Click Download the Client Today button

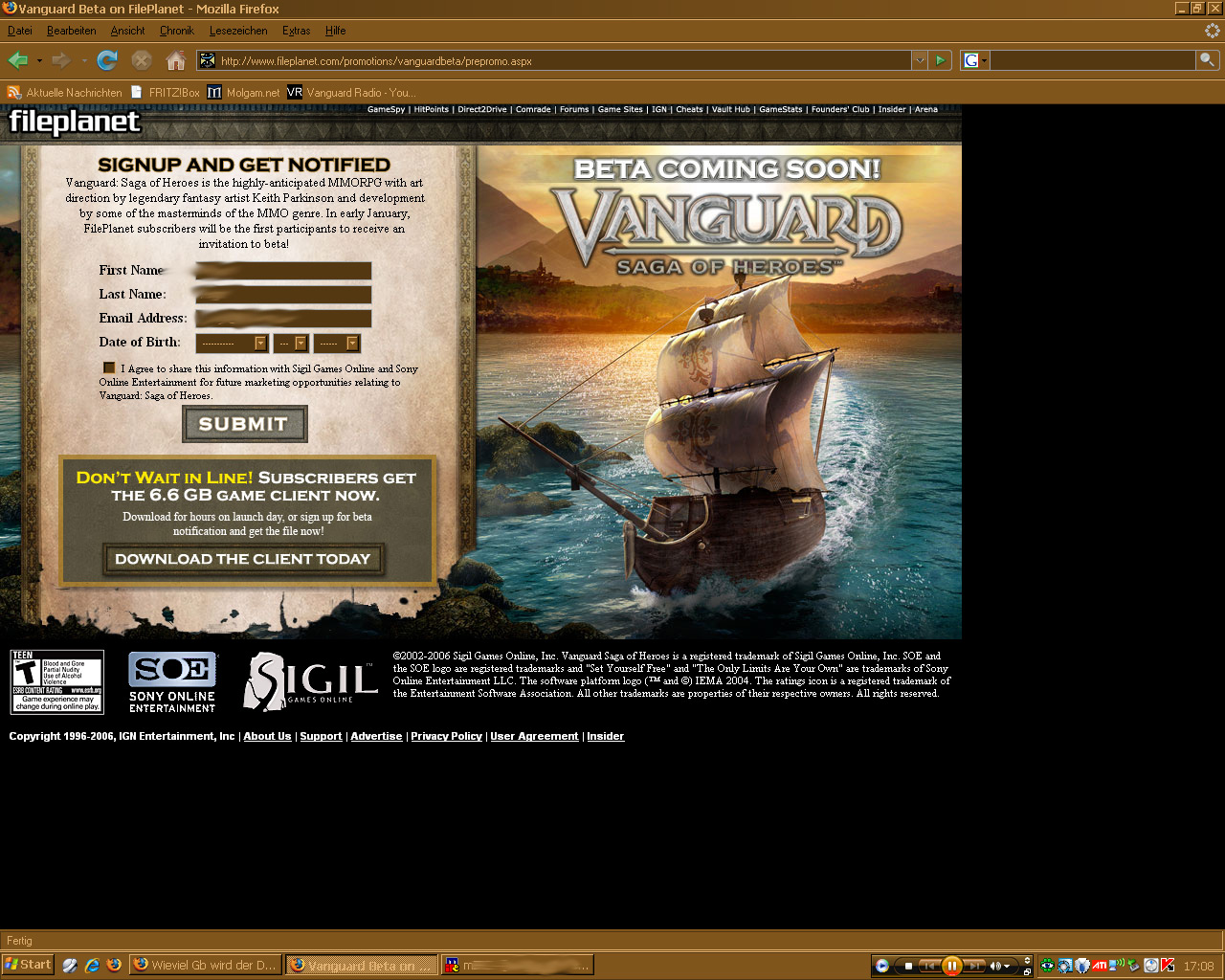[x=243, y=559]
